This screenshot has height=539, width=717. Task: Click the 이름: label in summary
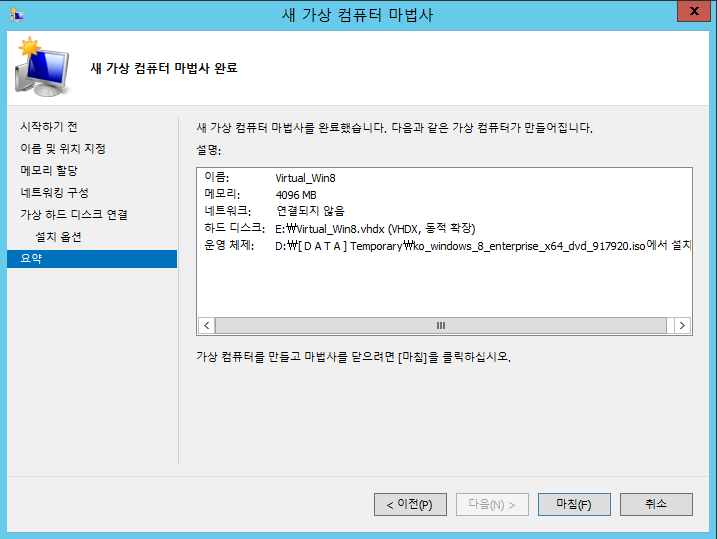pos(216,177)
